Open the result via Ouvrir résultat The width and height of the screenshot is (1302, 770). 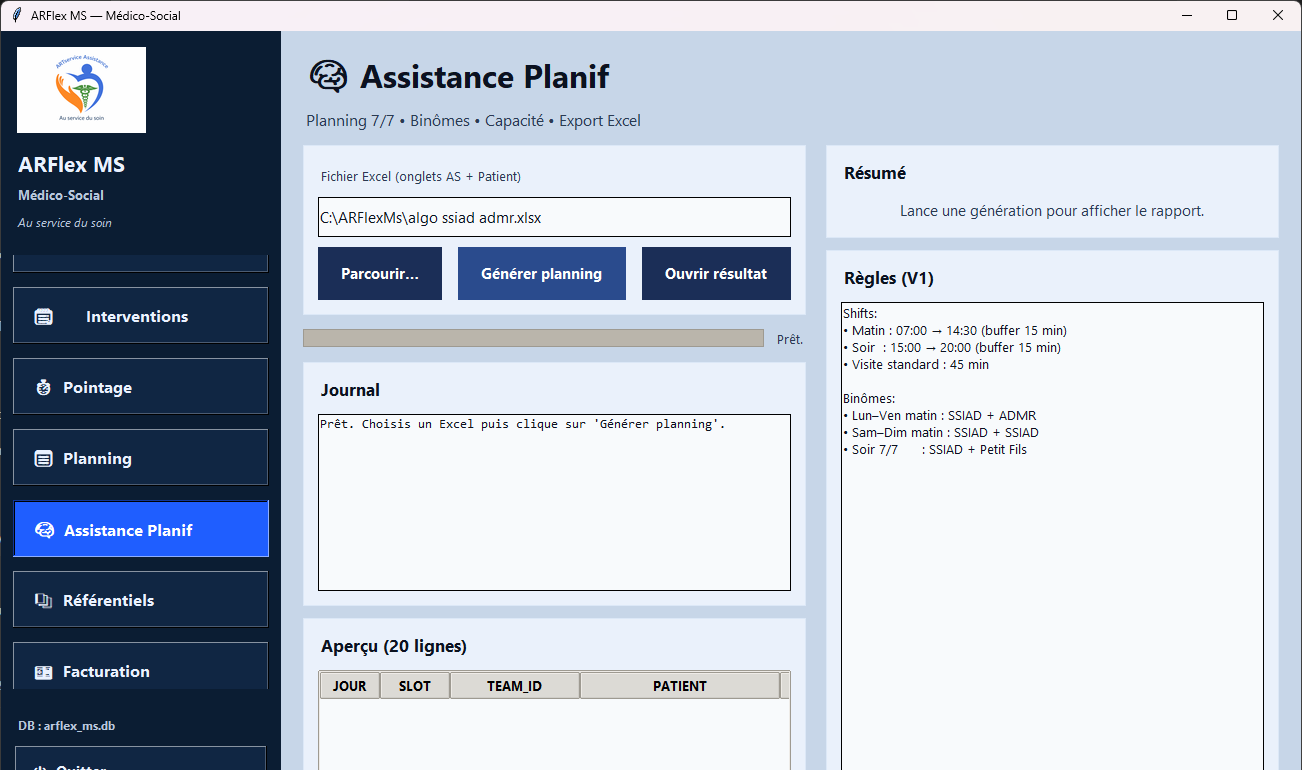pyautogui.click(x=716, y=273)
